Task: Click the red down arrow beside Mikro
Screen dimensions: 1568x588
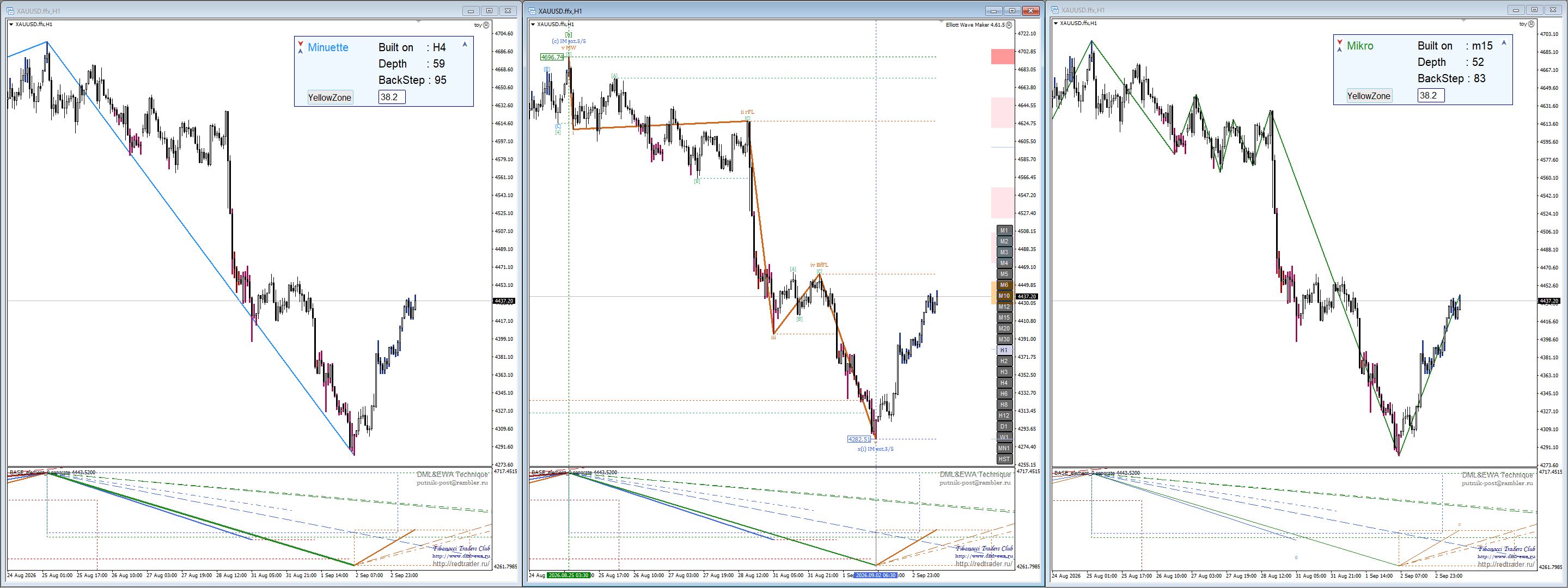Action: pos(1340,42)
